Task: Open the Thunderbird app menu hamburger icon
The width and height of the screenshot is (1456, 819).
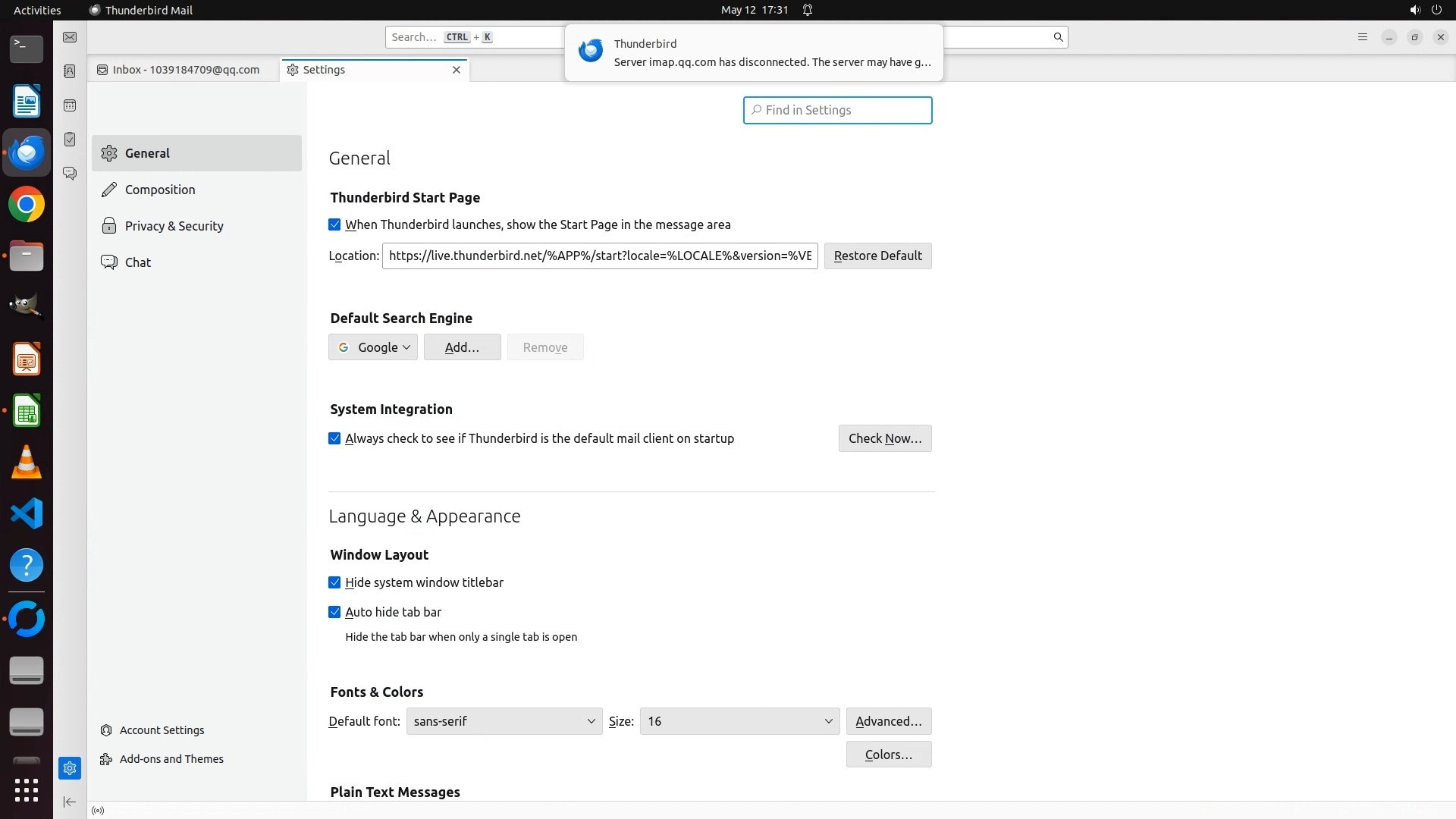Action: point(1362,37)
